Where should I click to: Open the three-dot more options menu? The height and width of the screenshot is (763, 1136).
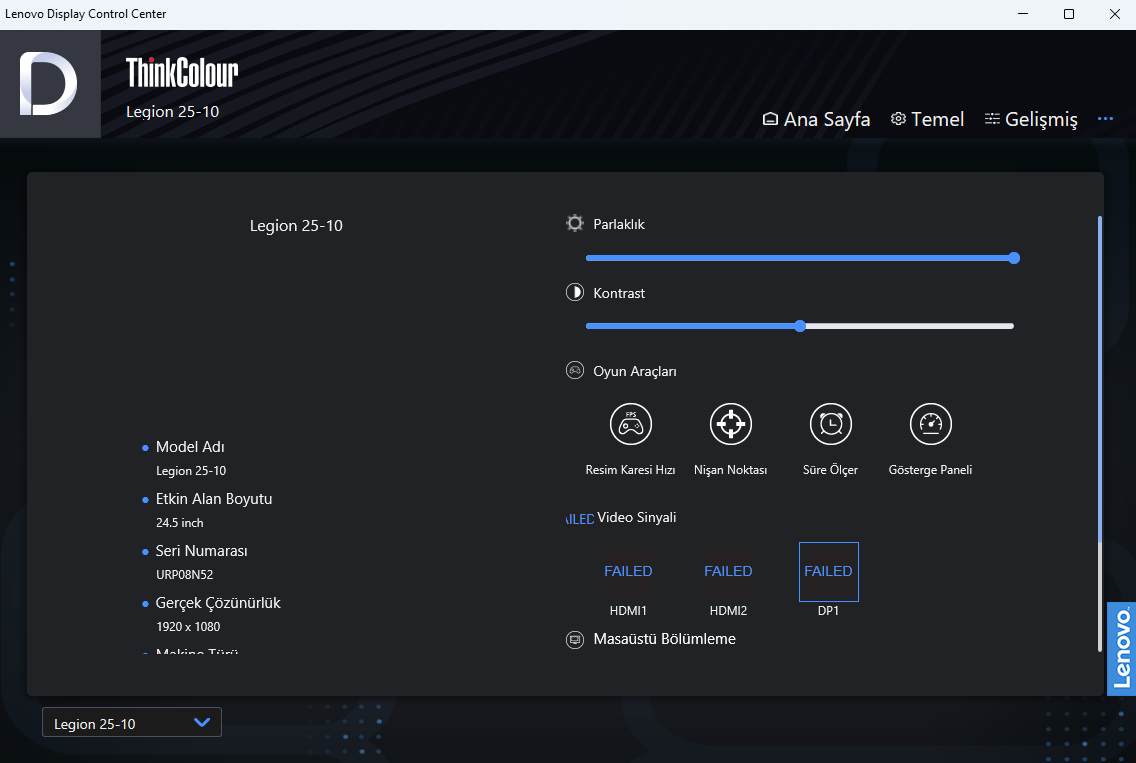click(1105, 119)
